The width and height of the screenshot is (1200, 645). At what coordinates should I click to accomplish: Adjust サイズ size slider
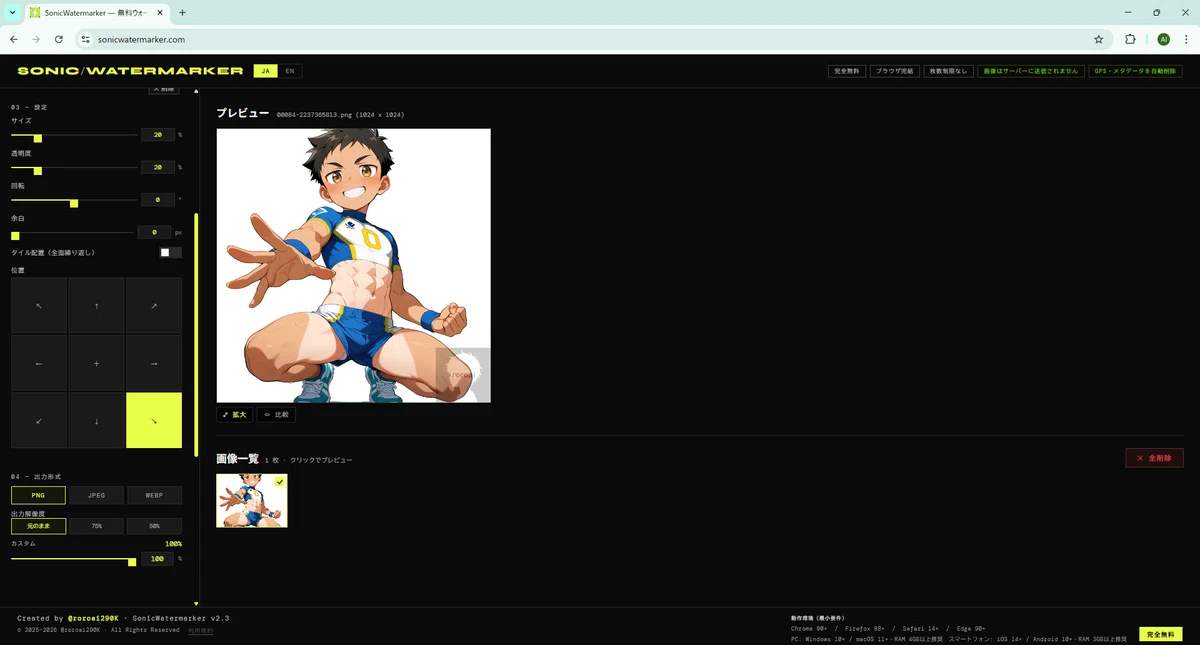click(x=74, y=135)
